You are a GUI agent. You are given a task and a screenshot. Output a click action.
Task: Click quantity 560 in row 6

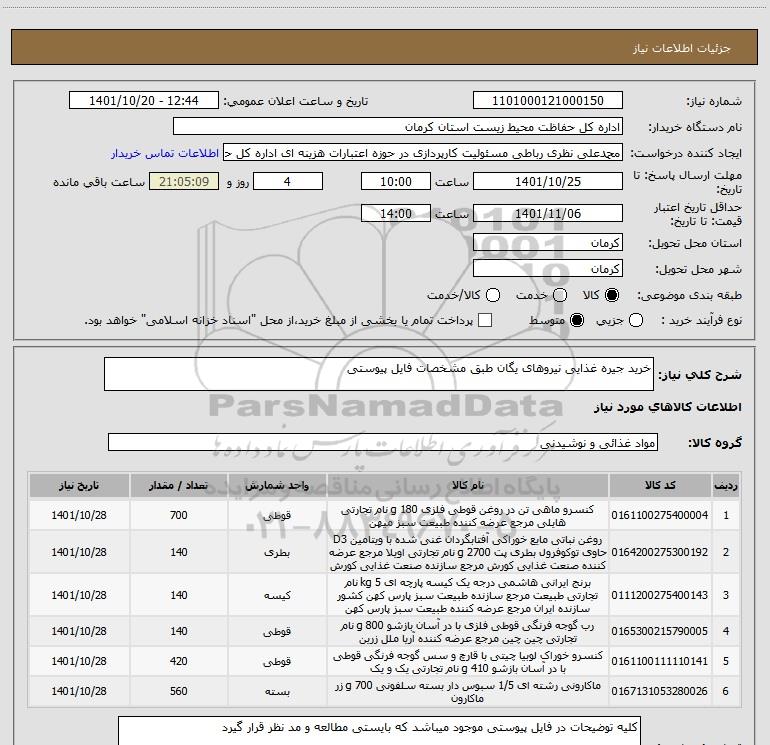tap(179, 691)
